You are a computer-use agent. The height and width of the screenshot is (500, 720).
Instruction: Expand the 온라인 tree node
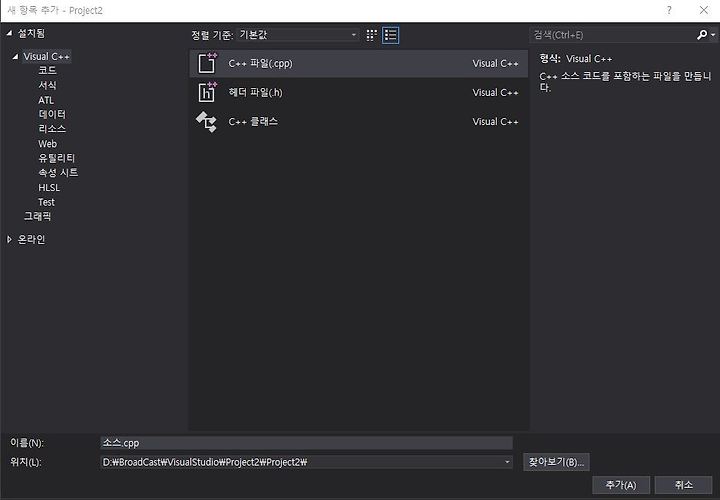(9, 239)
